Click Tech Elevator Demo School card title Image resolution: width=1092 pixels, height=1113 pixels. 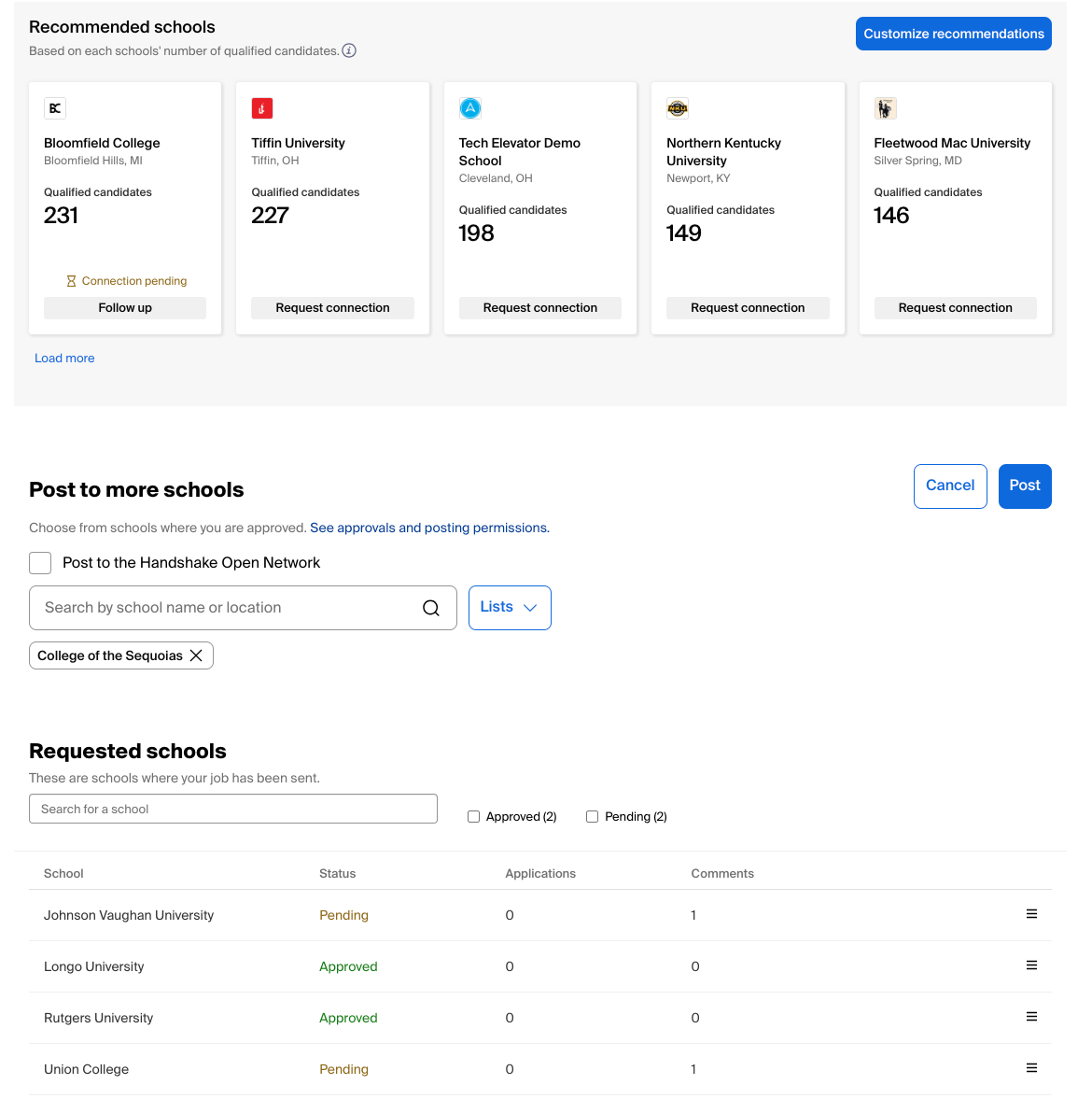click(519, 152)
